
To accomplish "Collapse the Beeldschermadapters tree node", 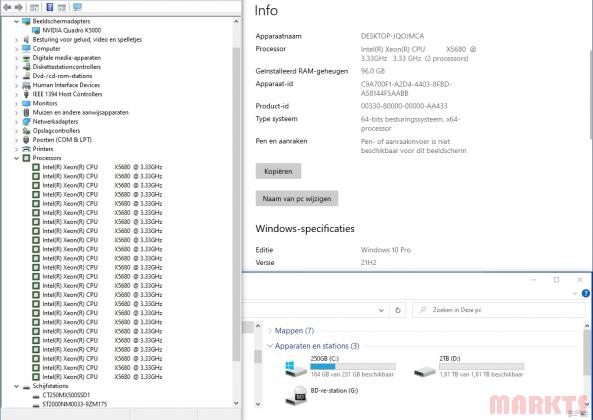I will (x=16, y=22).
